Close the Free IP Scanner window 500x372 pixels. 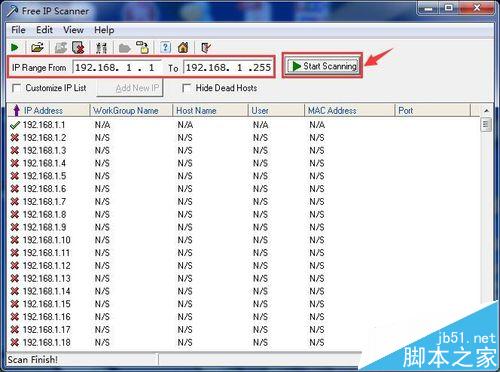477,8
